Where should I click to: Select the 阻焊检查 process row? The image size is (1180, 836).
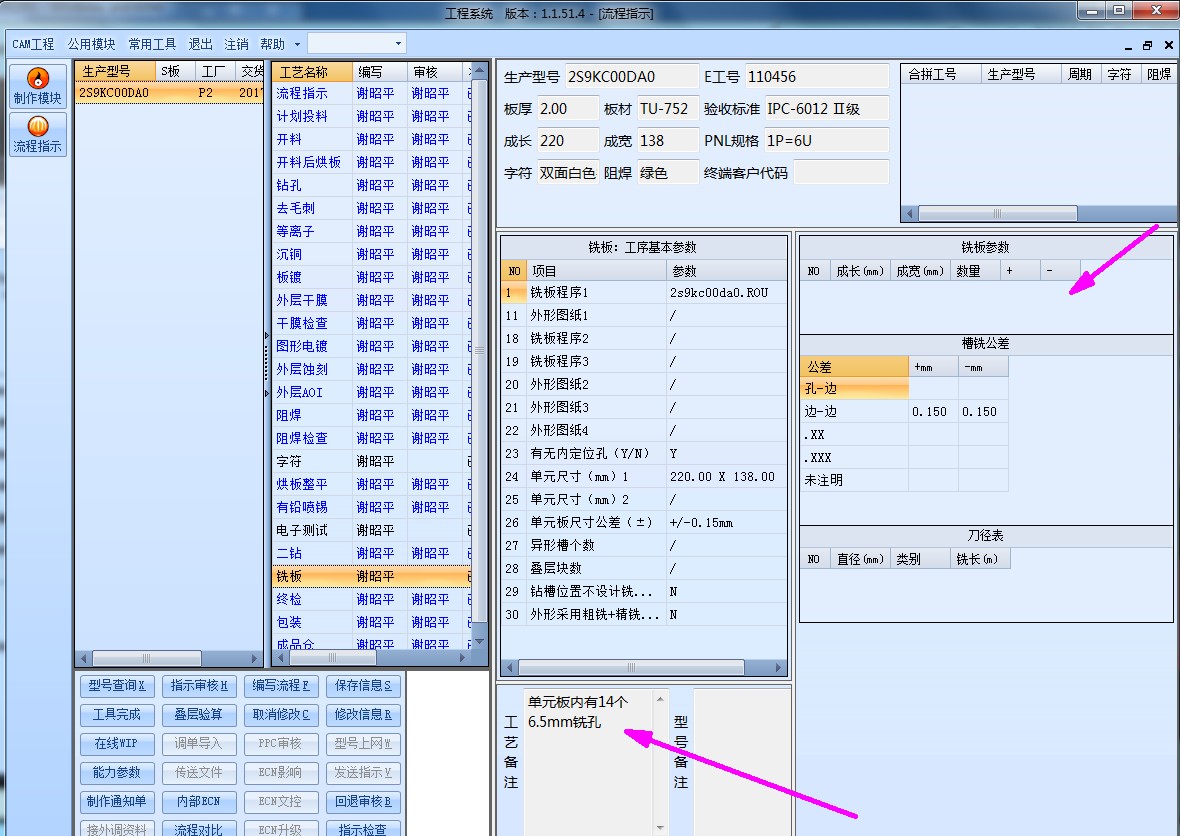click(372, 438)
